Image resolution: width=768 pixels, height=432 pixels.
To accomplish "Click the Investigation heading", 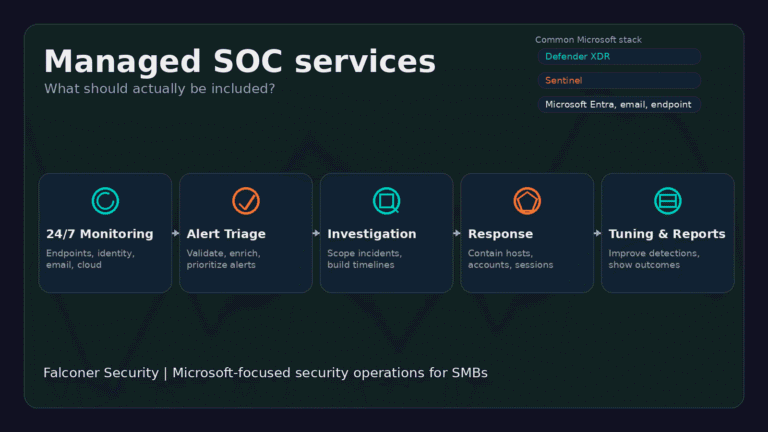I will [372, 234].
